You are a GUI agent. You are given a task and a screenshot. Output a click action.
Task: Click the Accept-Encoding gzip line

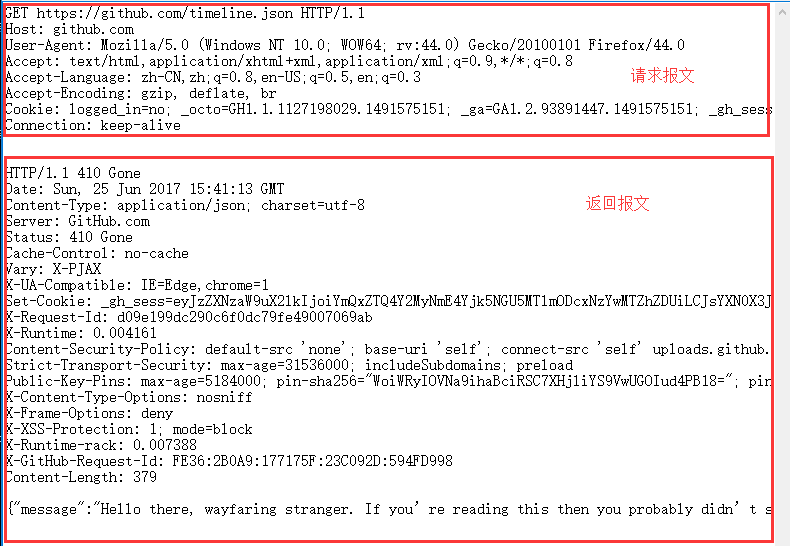click(x=141, y=93)
